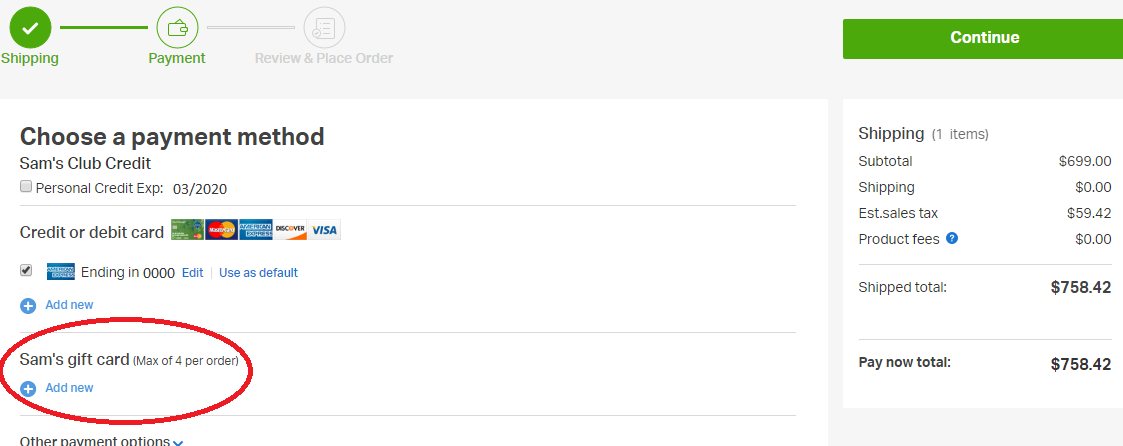The height and width of the screenshot is (446, 1123).
Task: Expand Other payment options
Action: coord(101,441)
